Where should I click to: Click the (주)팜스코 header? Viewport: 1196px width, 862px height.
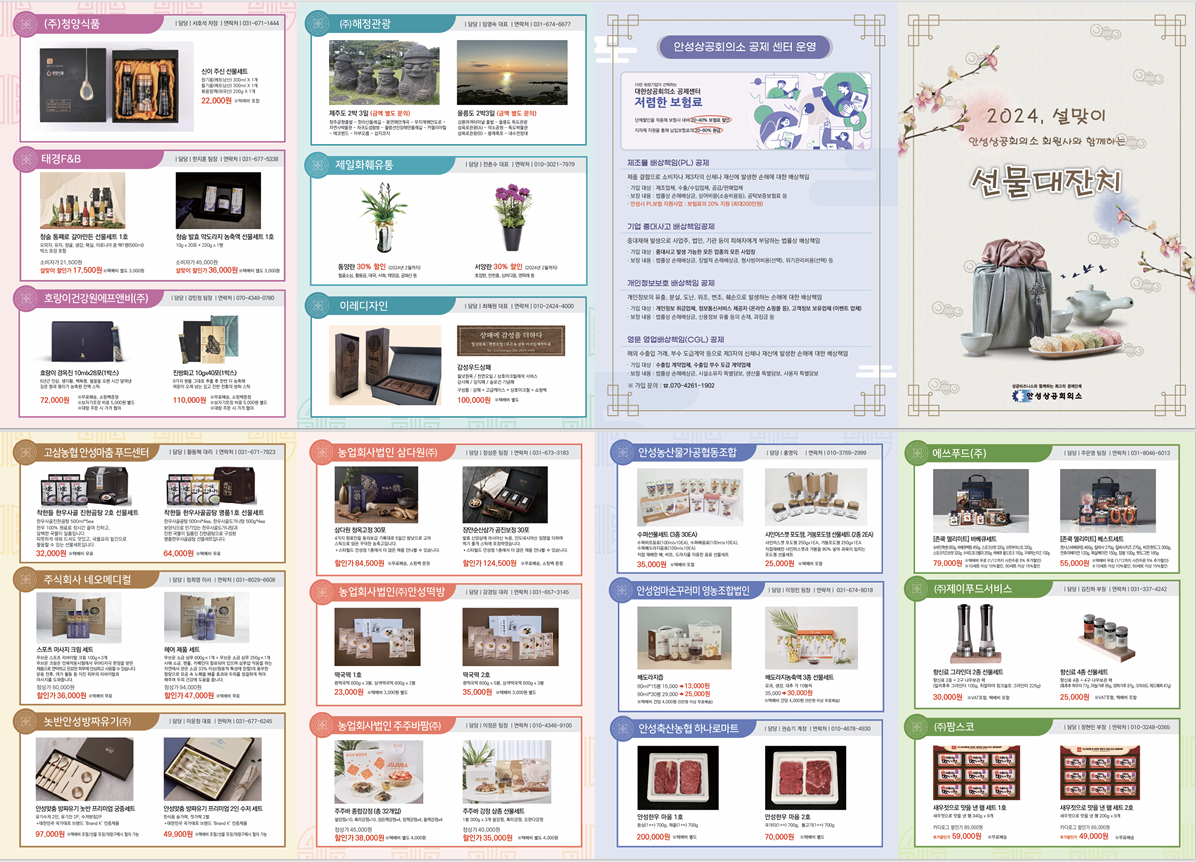coord(953,727)
